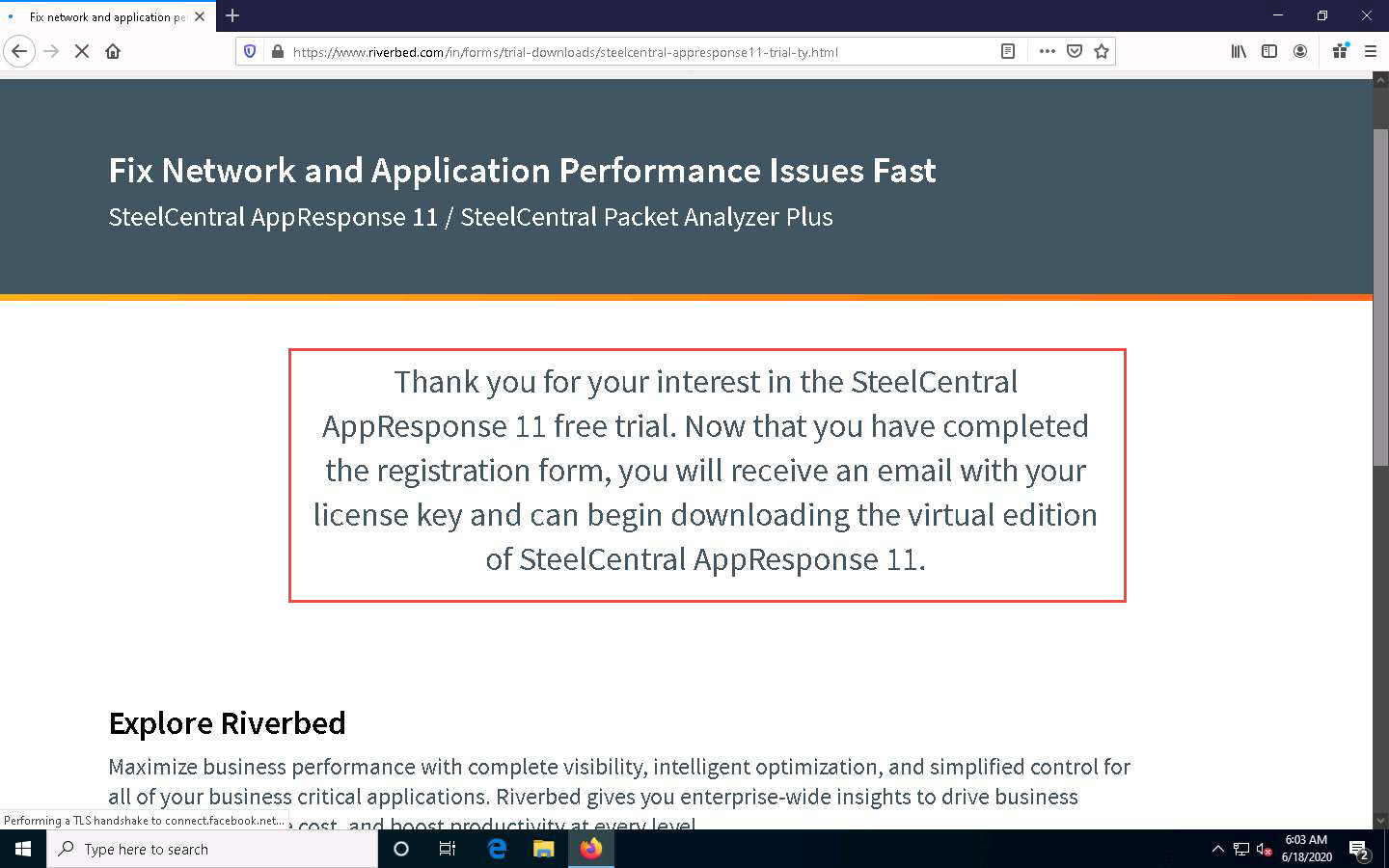1389x868 pixels.
Task: Open the Firefox home page
Action: click(x=113, y=51)
